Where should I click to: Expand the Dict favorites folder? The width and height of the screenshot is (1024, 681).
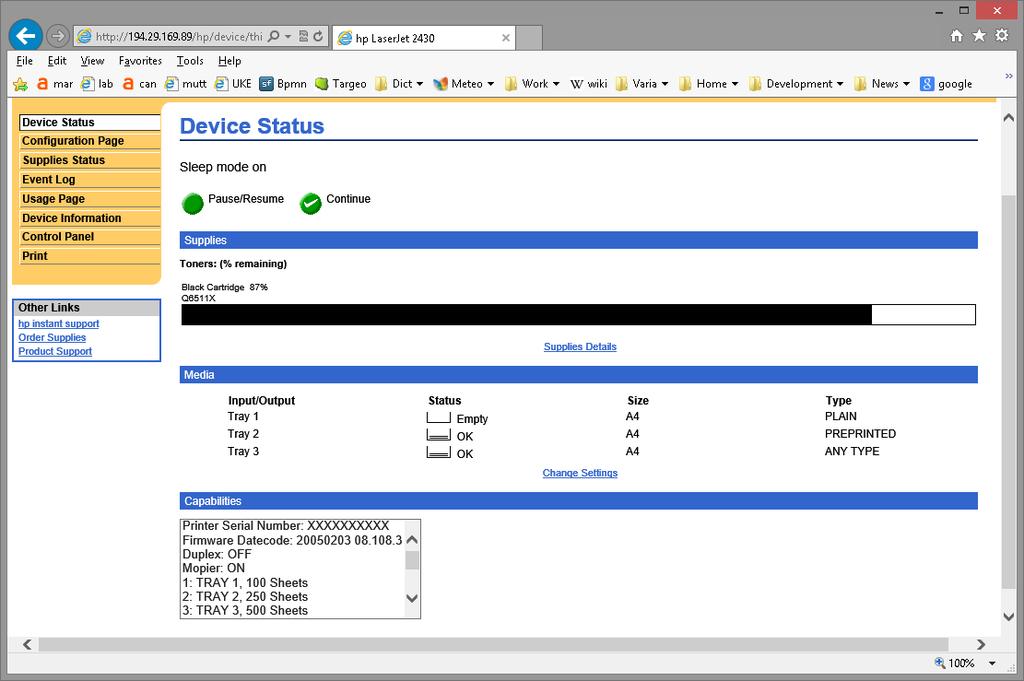399,84
